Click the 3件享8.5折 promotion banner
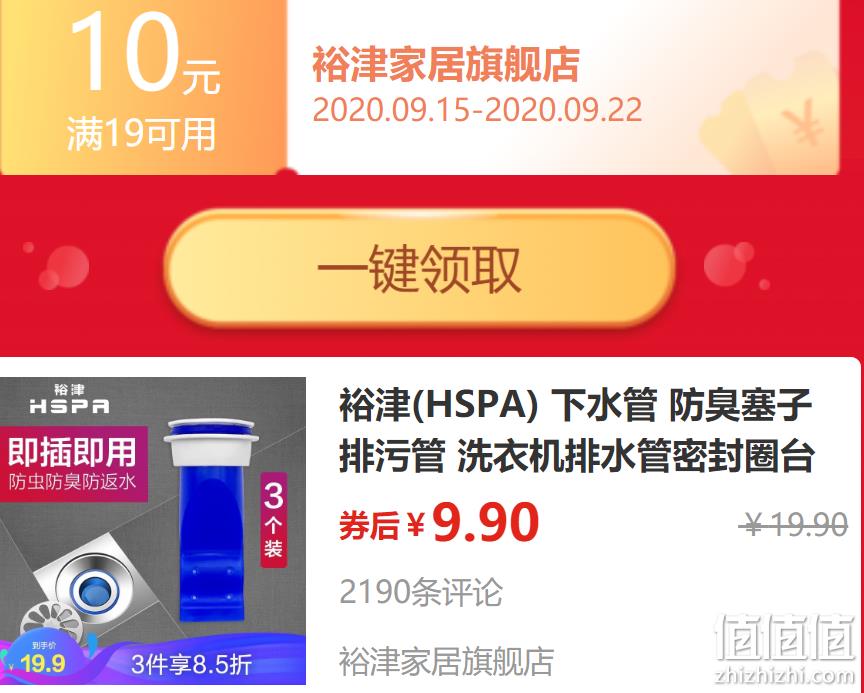The width and height of the screenshot is (864, 693). point(191,664)
